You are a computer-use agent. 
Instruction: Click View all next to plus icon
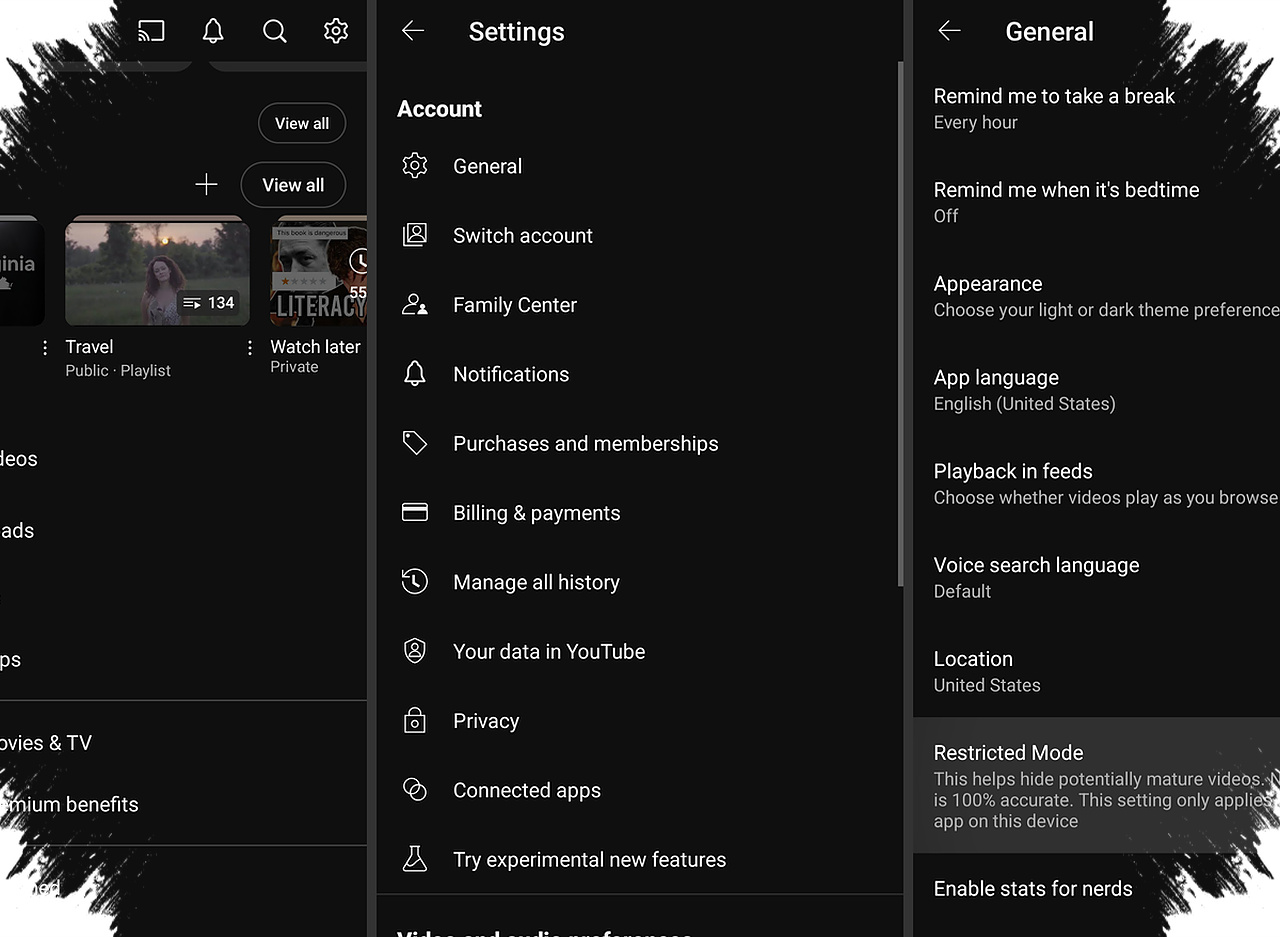pos(293,185)
